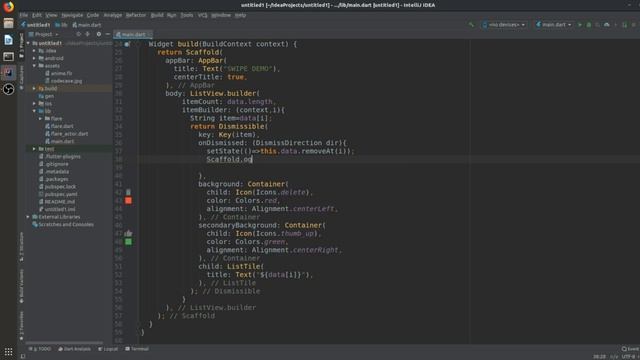Open the VCS menu
Viewport: 640px width, 360px height.
coord(202,15)
